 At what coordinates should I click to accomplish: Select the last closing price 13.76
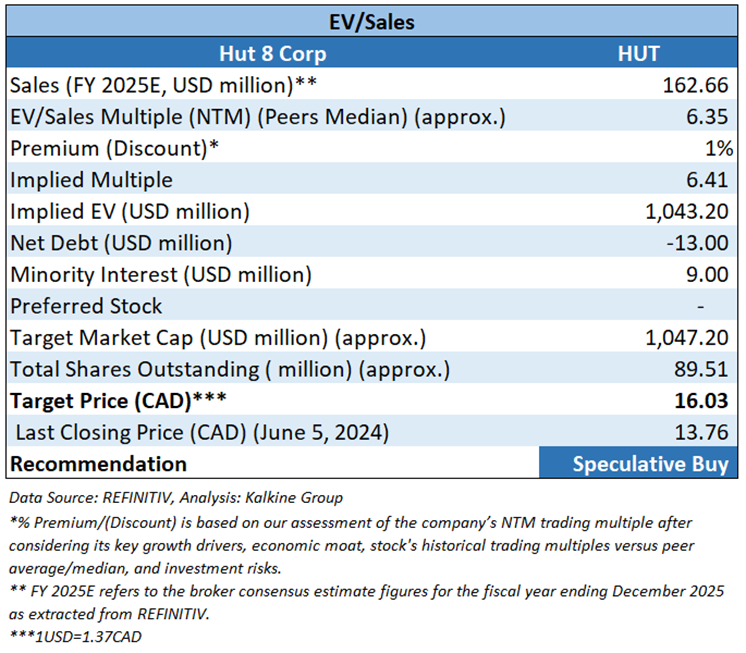[701, 433]
